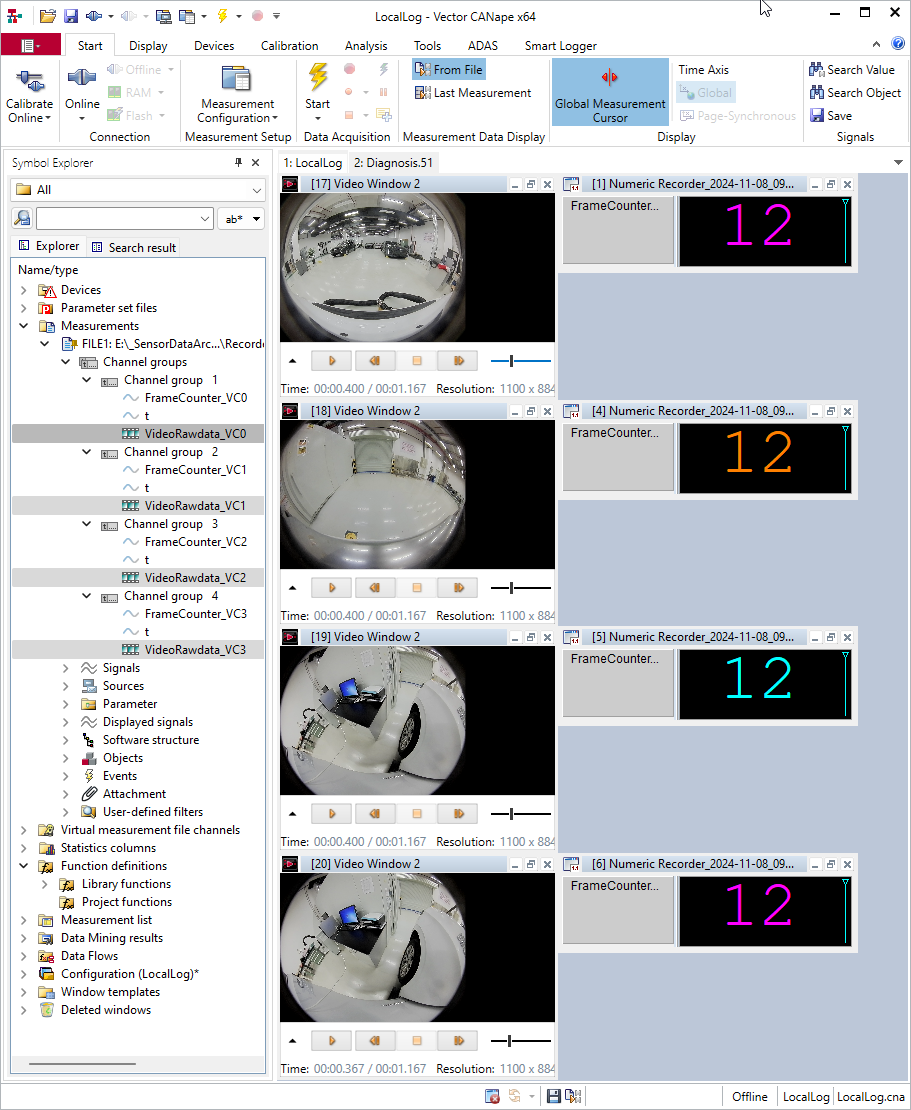Select VideoRawdata_VC2 in the tree
Image resolution: width=911 pixels, height=1110 pixels.
[x=195, y=578]
